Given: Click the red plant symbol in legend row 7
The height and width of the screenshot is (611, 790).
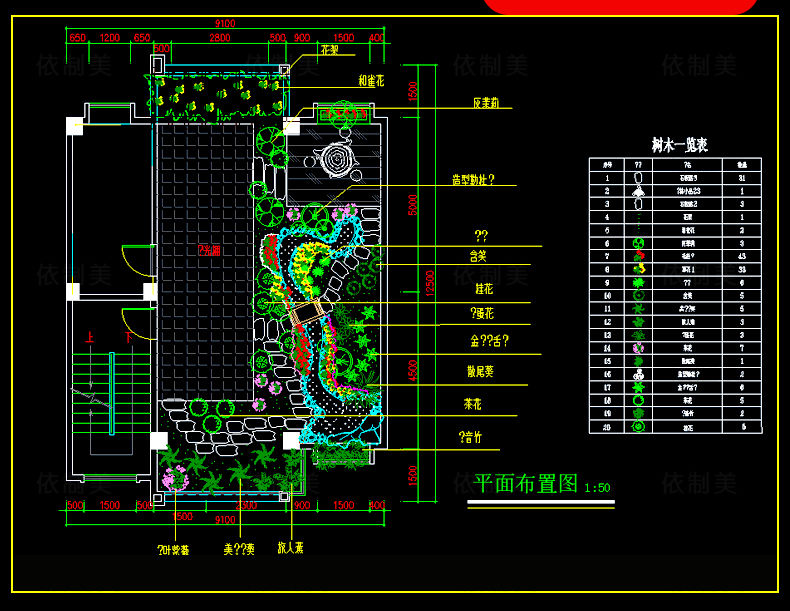Looking at the screenshot, I should pyautogui.click(x=638, y=255).
